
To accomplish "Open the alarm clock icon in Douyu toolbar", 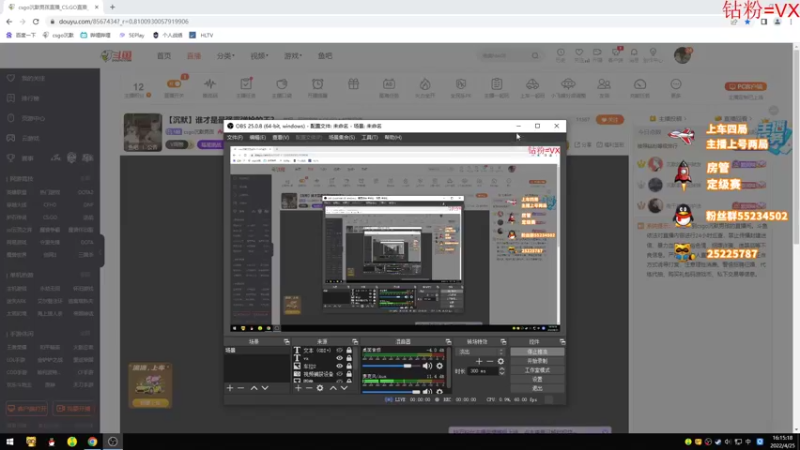I will (x=317, y=84).
